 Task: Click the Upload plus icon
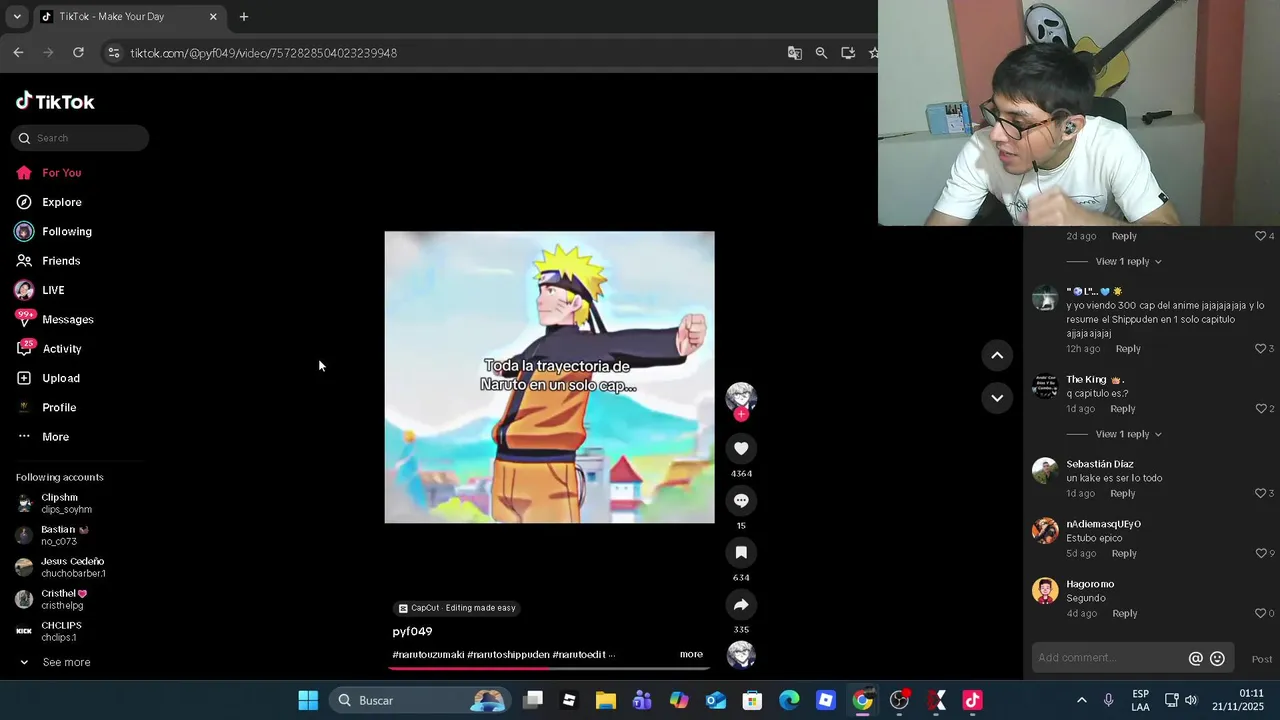point(24,378)
